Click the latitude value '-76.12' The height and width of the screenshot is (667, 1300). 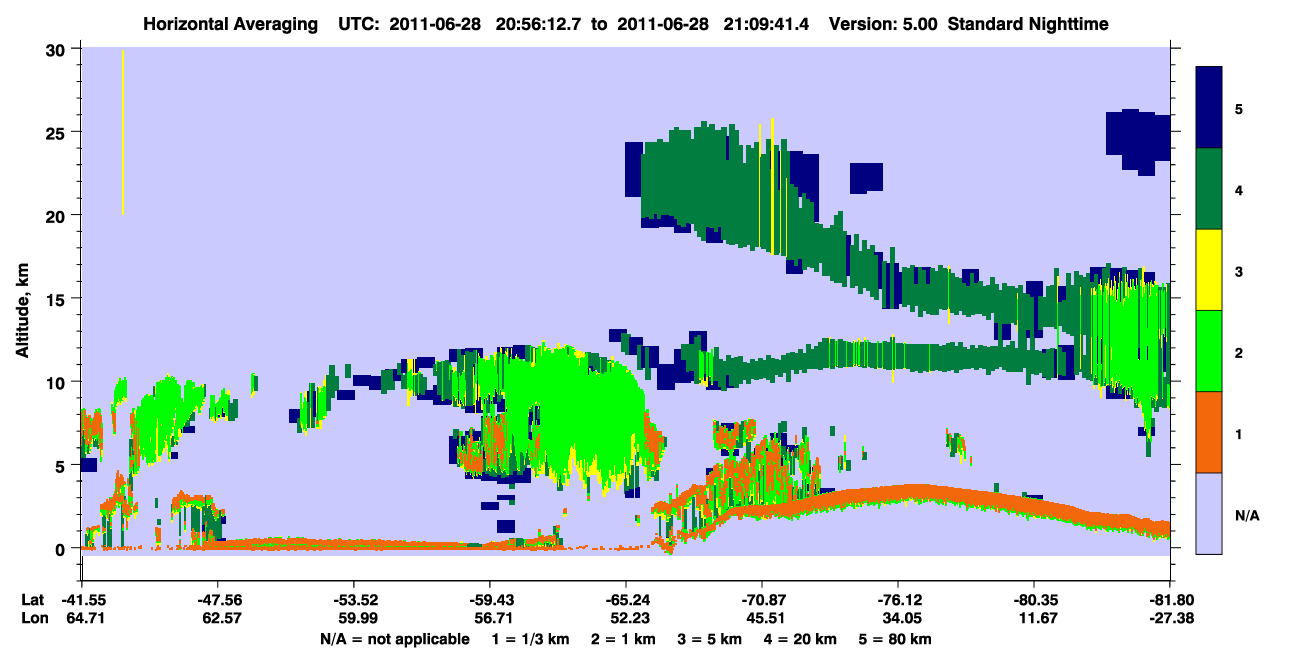point(898,600)
